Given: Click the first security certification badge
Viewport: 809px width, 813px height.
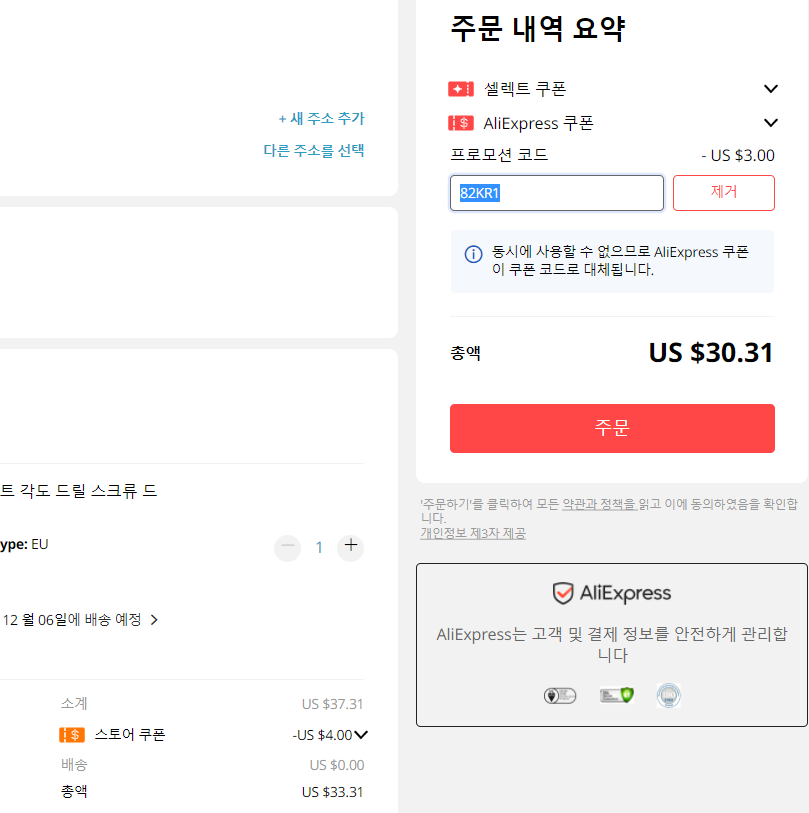Looking at the screenshot, I should point(560,695).
